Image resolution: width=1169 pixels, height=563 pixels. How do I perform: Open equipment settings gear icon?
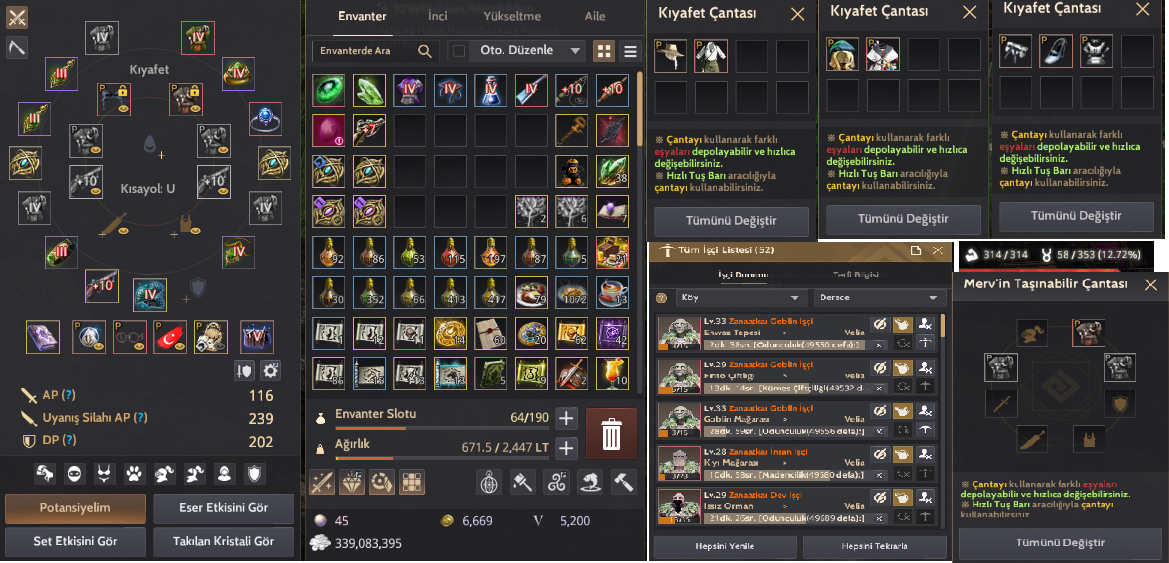271,370
